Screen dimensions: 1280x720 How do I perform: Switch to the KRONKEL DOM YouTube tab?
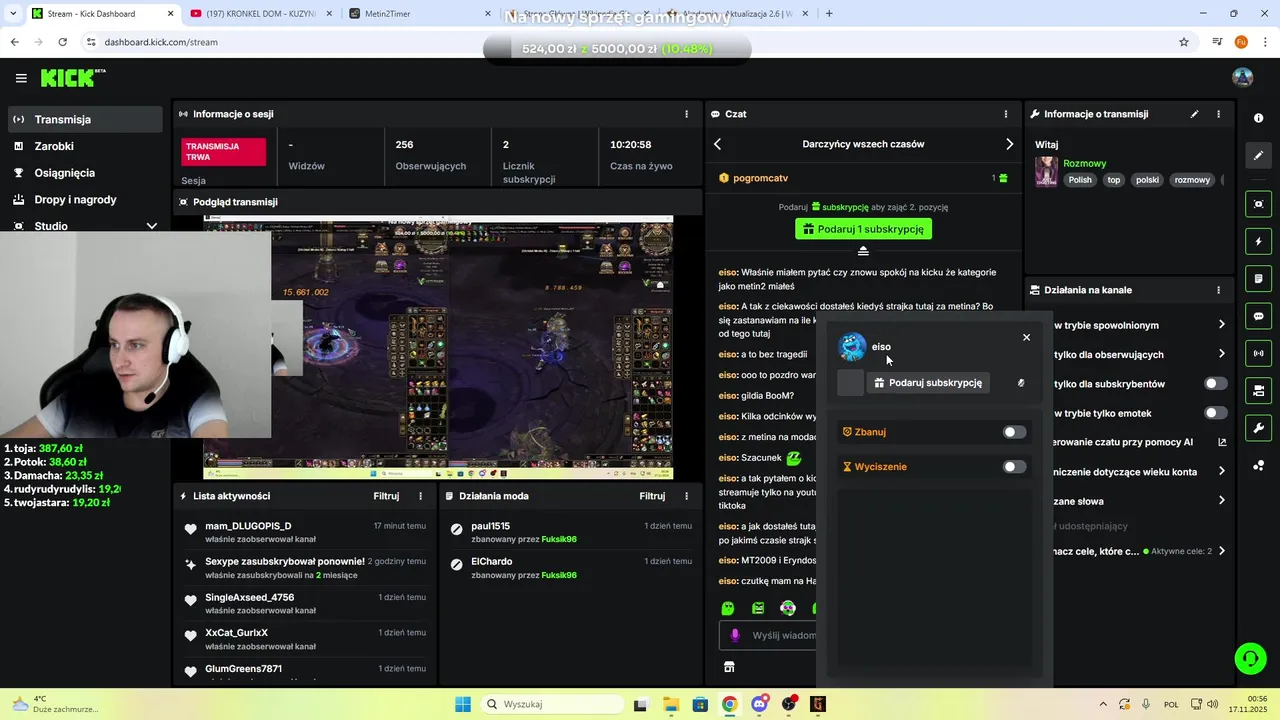pos(260,13)
